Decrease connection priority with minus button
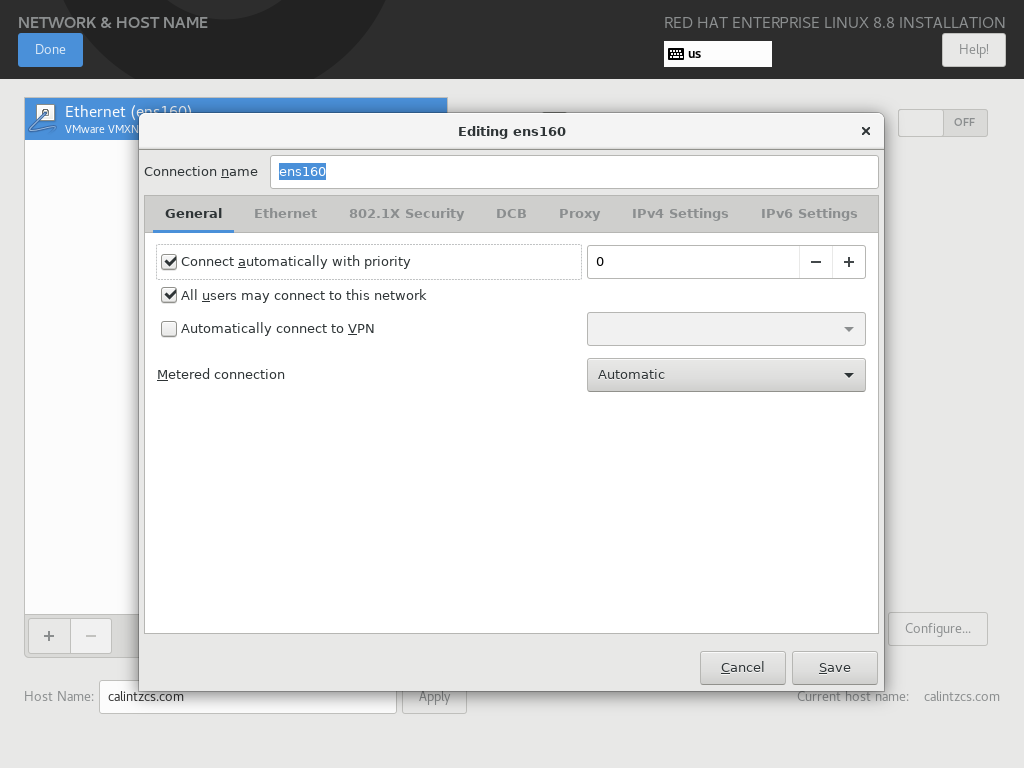 [816, 262]
